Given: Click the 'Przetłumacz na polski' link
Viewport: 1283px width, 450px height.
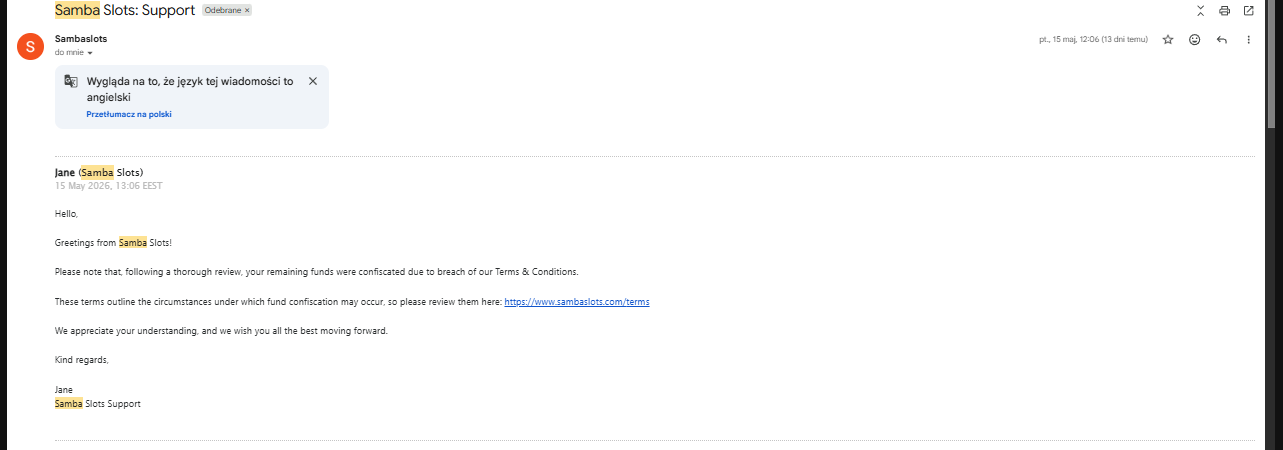Looking at the screenshot, I should pos(129,114).
